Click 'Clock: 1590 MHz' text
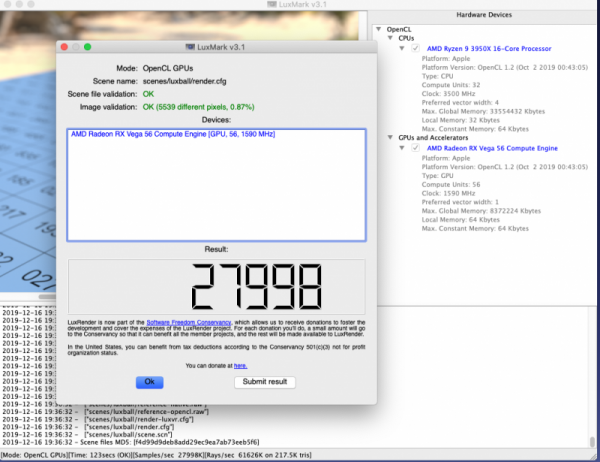This screenshot has width=600, height=462. click(448, 193)
